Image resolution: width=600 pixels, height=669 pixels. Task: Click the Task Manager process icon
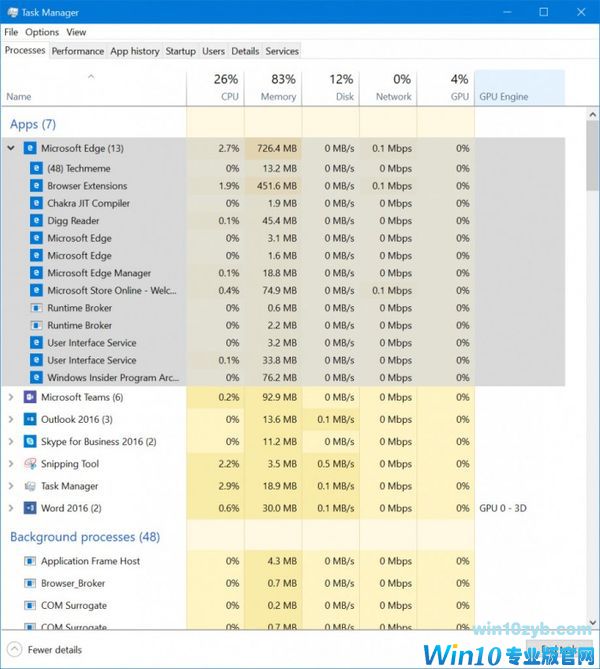pos(30,486)
